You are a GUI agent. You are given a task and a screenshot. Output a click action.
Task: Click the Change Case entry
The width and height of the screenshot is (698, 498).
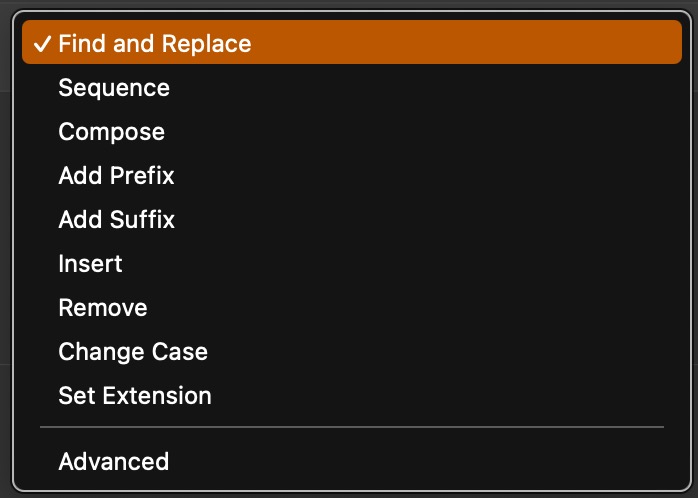click(133, 352)
